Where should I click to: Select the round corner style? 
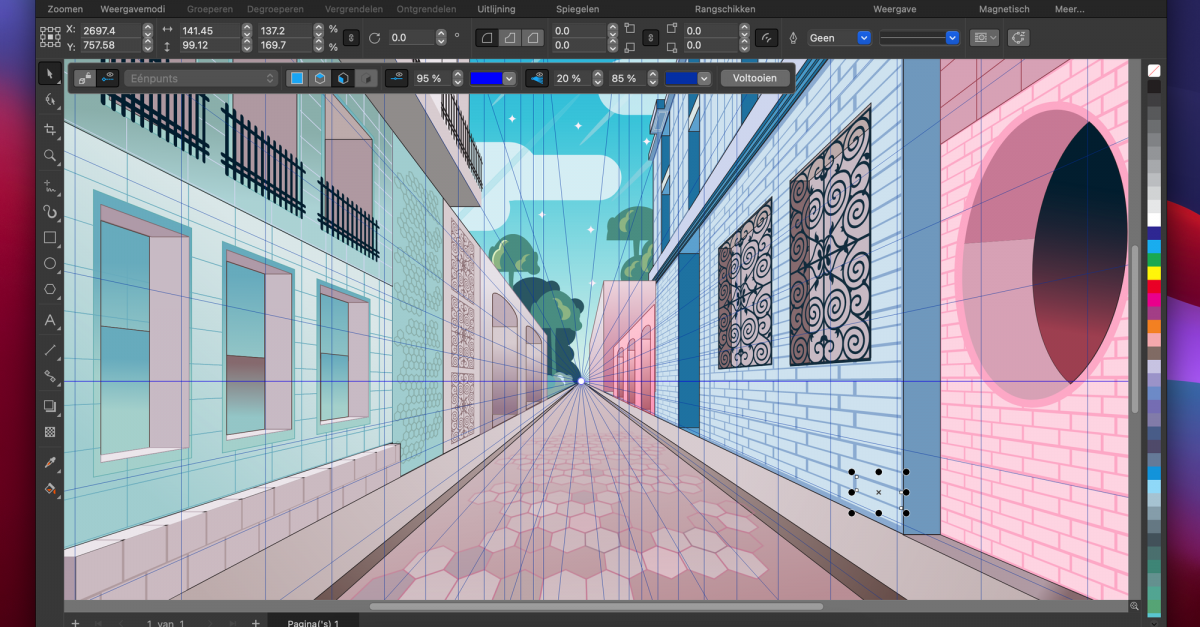pyautogui.click(x=486, y=37)
